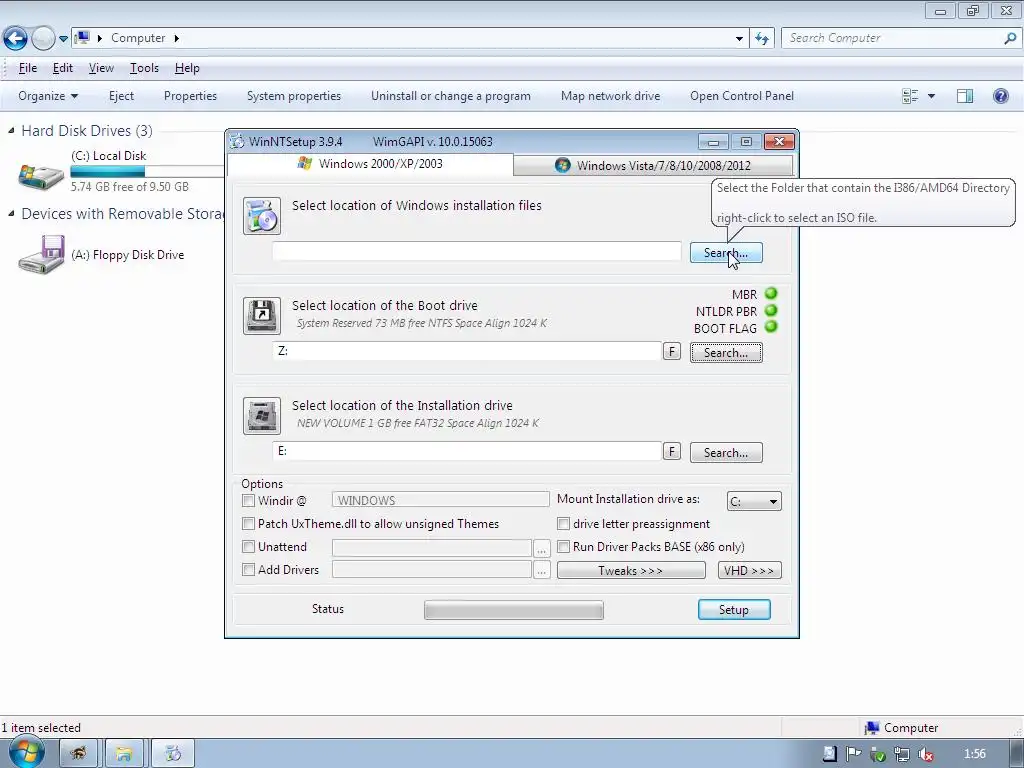This screenshot has width=1024, height=768.
Task: Click Uninstall or change a program
Action: (x=451, y=96)
